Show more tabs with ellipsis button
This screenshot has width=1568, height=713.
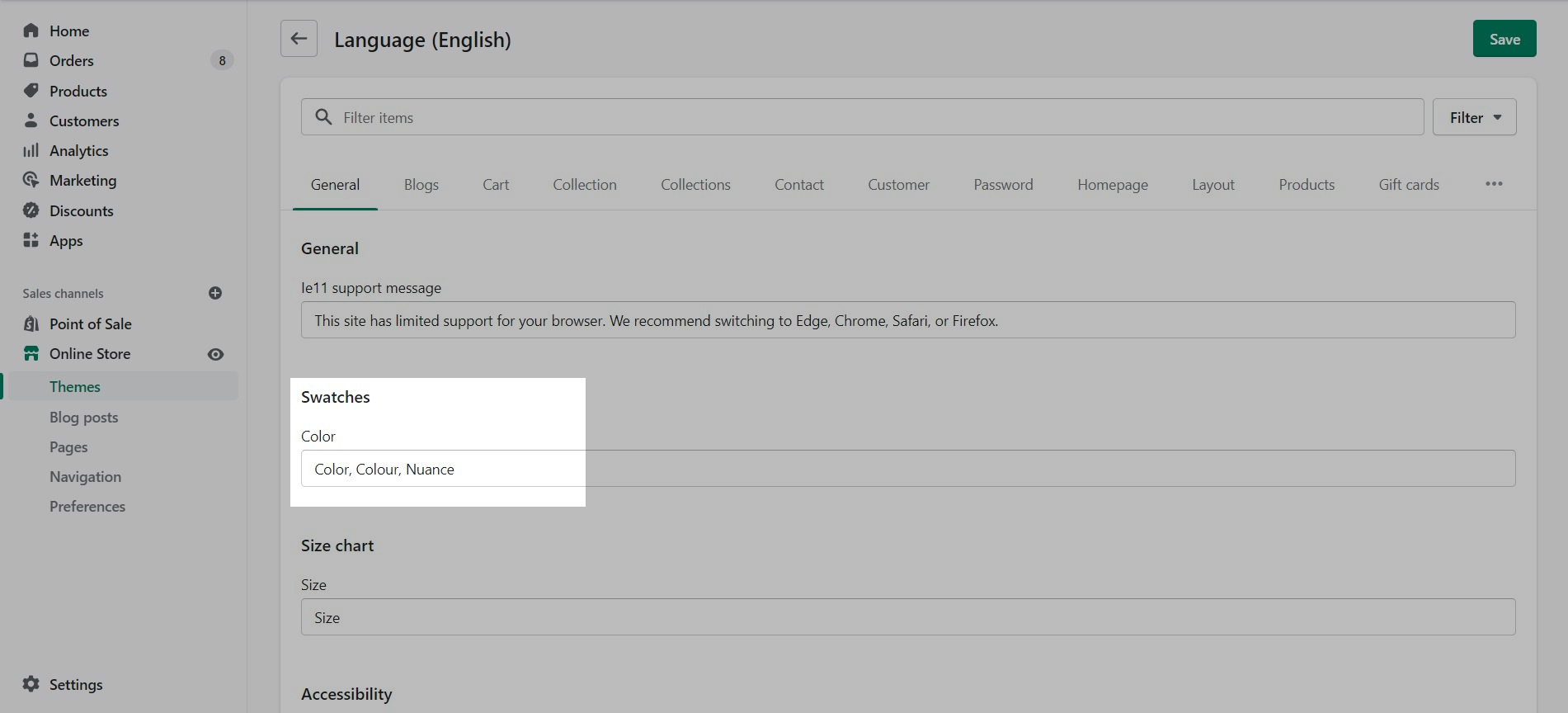coord(1494,184)
